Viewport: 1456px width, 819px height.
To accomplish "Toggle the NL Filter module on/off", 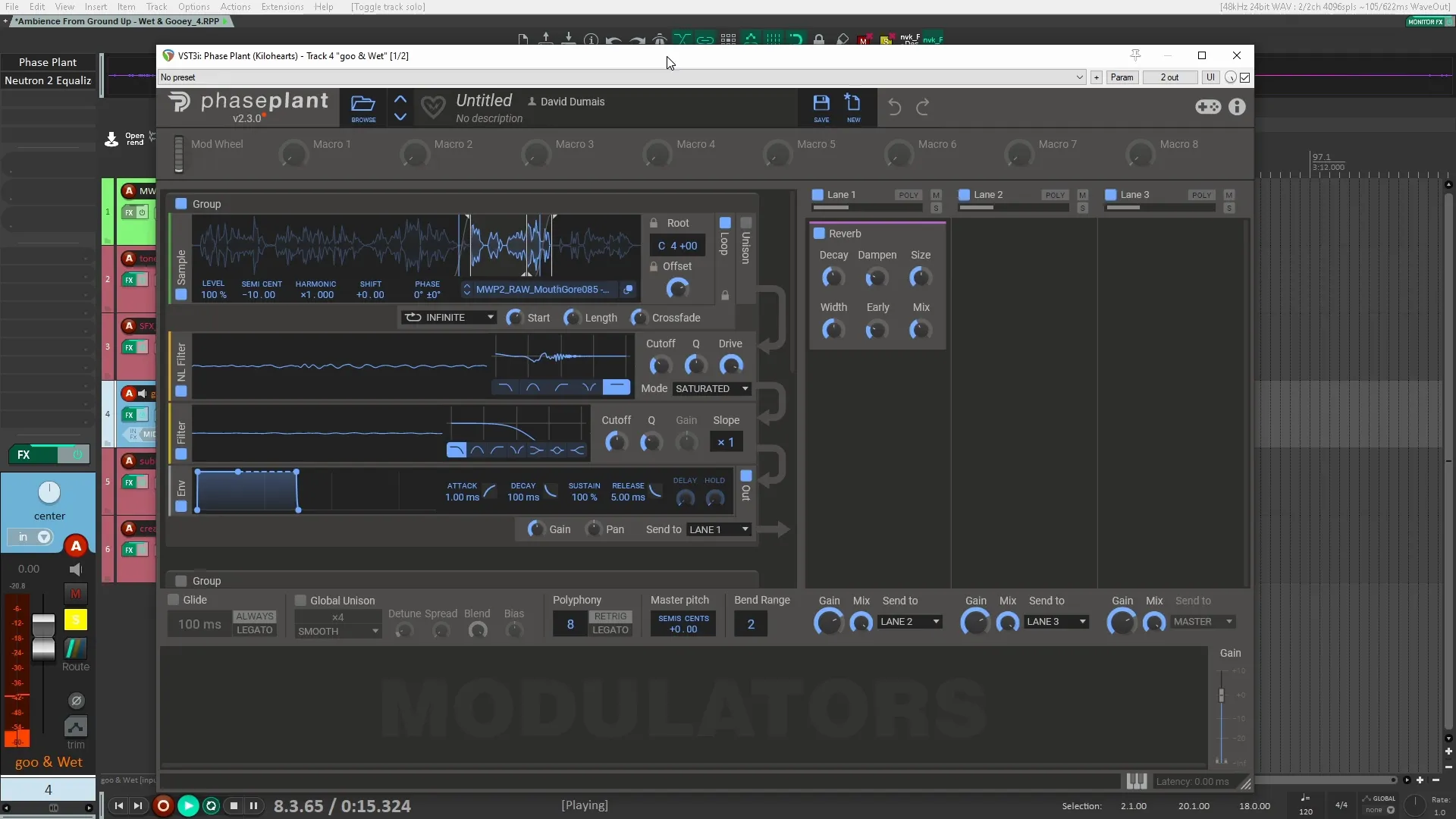I will click(x=181, y=391).
